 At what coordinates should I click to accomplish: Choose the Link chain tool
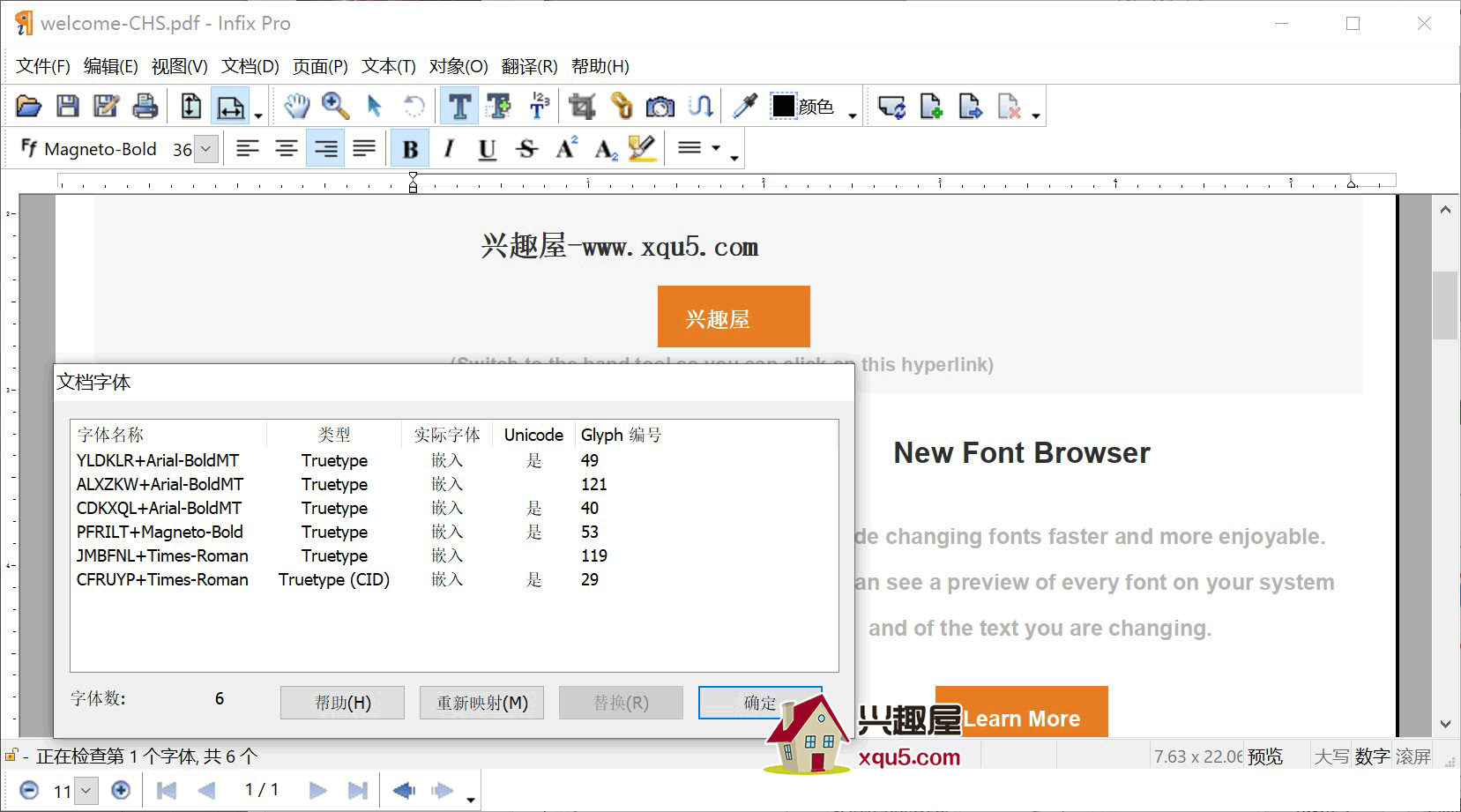coord(622,107)
